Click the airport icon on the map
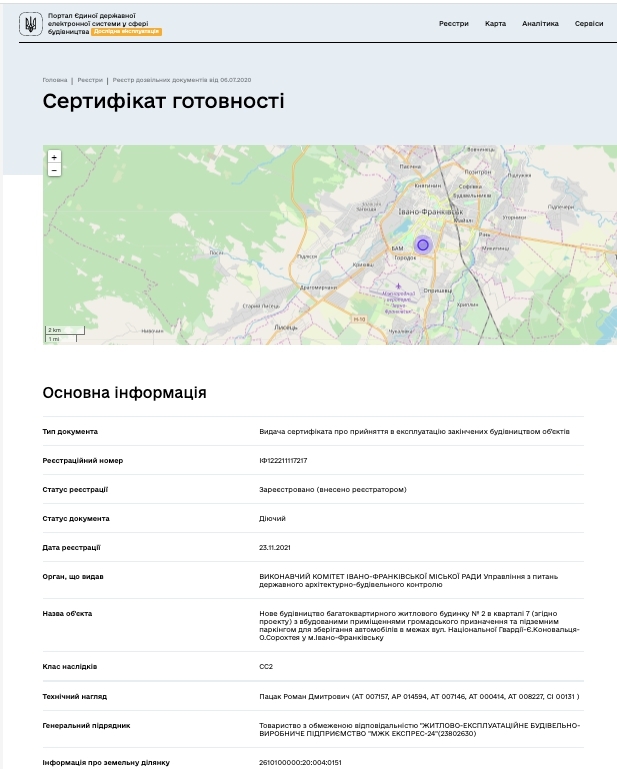This screenshot has height=769, width=617. pos(398,285)
